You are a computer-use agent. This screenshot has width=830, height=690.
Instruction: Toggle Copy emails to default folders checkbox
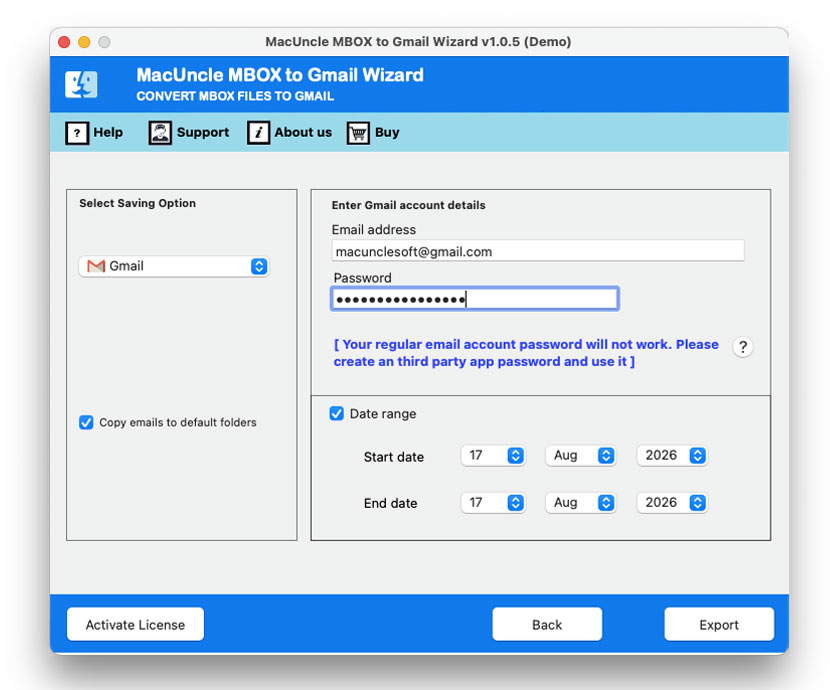click(x=86, y=422)
